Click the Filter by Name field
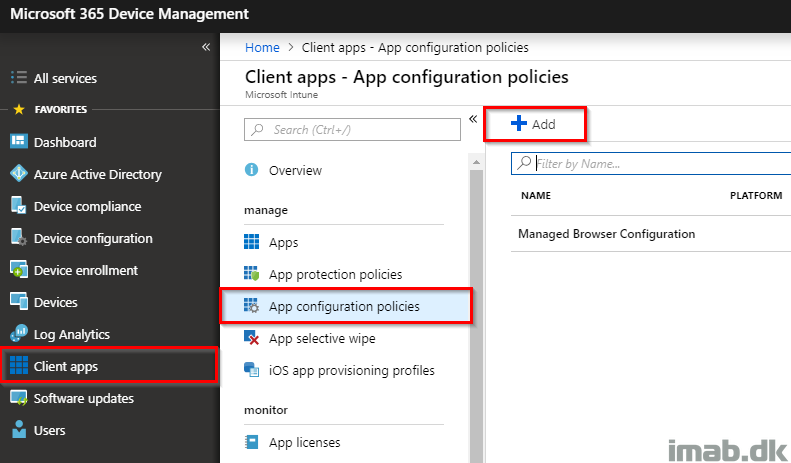 pyautogui.click(x=651, y=164)
